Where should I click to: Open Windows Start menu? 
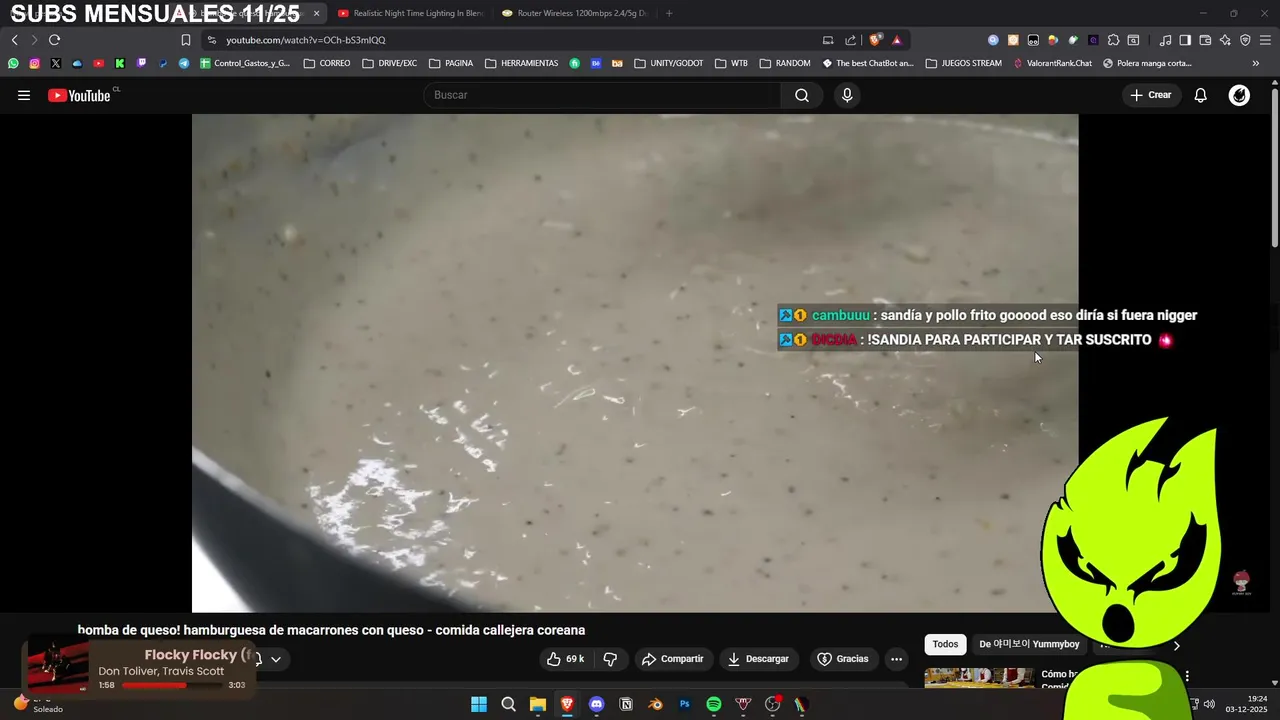[x=479, y=704]
